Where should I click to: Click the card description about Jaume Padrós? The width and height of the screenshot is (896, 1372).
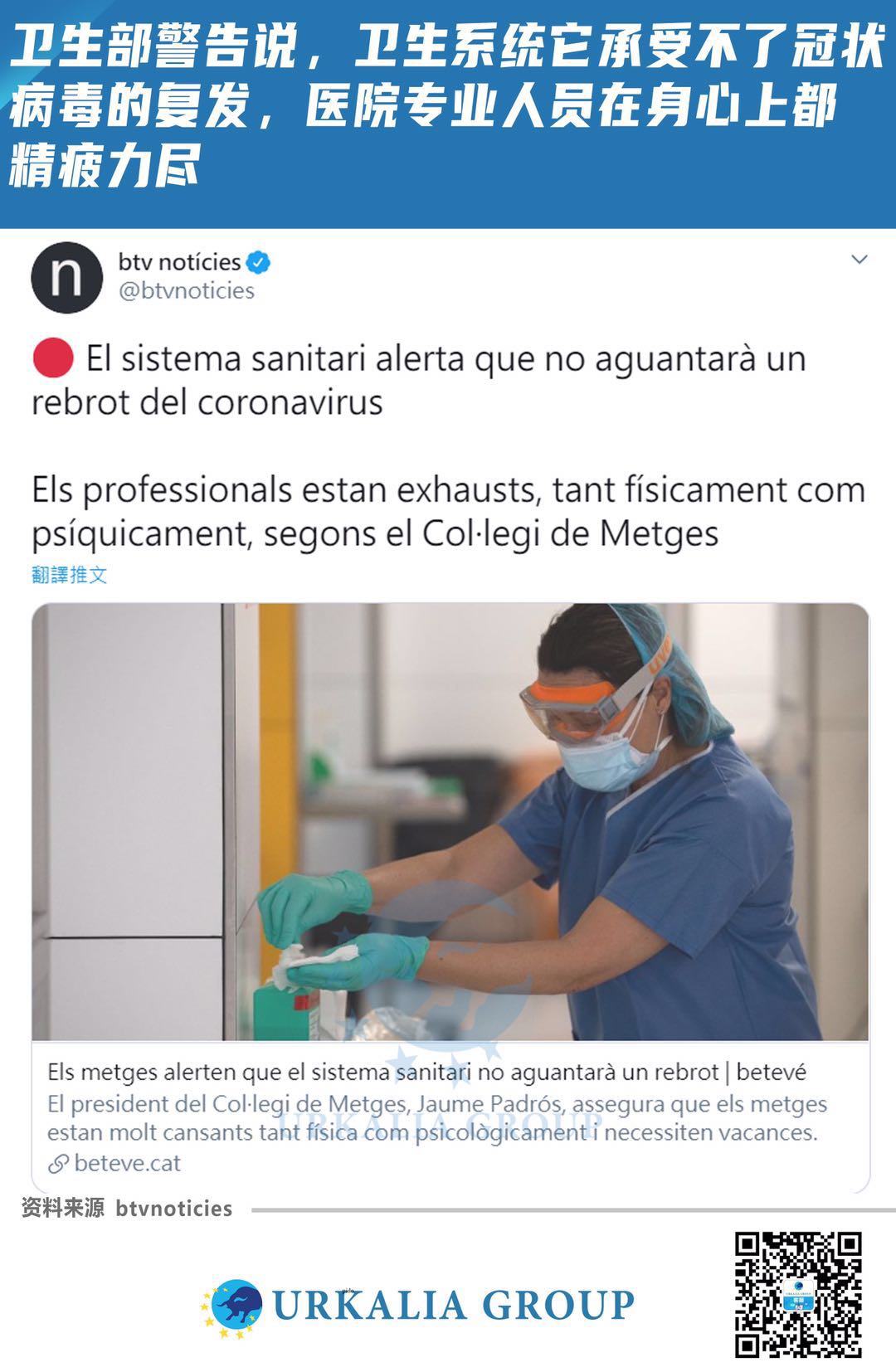[437, 1118]
